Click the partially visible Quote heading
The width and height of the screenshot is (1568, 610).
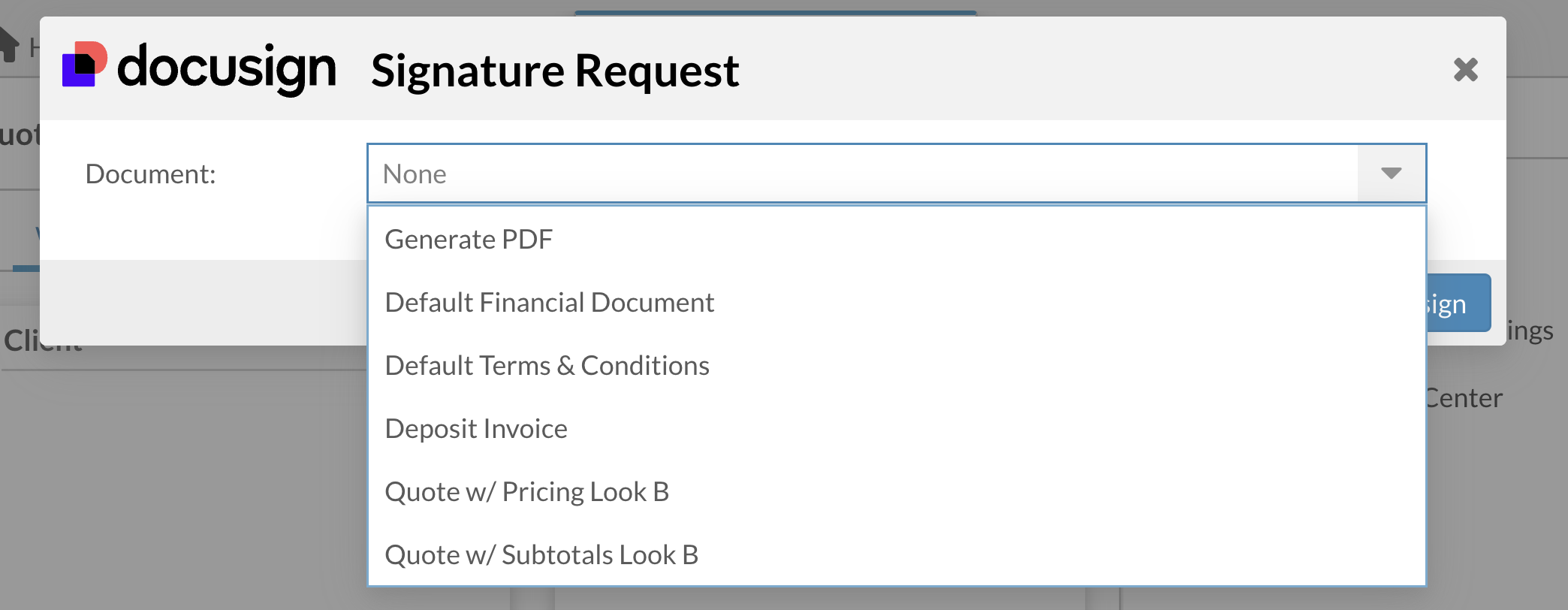pos(18,135)
